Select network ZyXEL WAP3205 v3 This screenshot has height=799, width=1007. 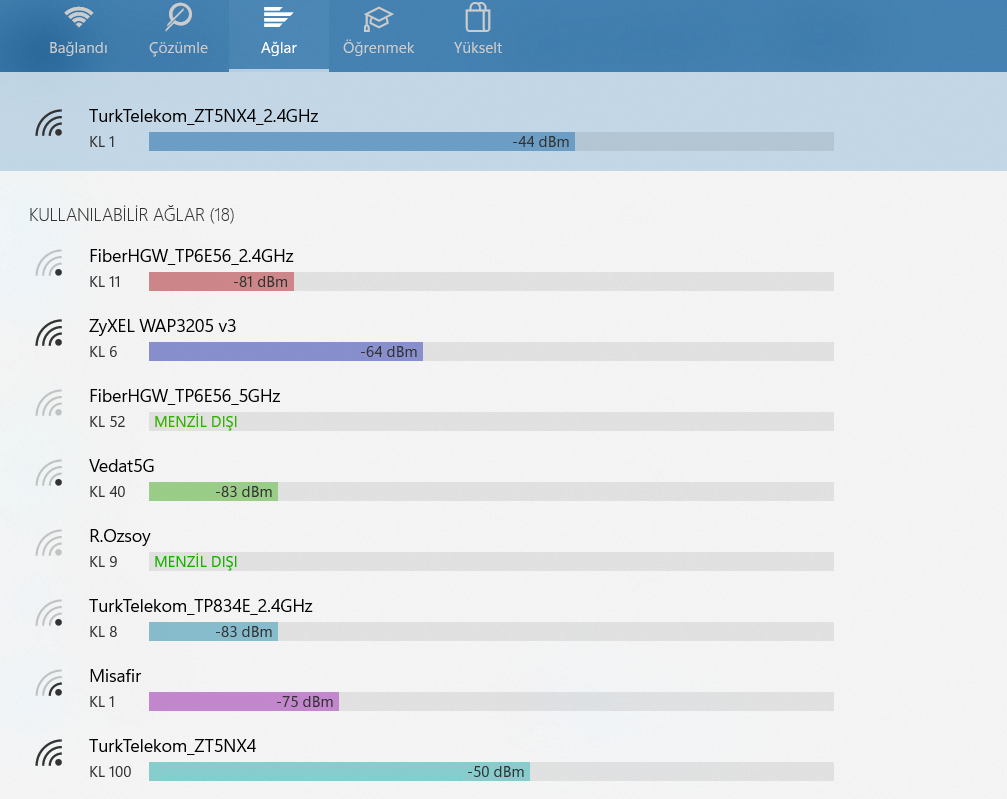[x=162, y=326]
